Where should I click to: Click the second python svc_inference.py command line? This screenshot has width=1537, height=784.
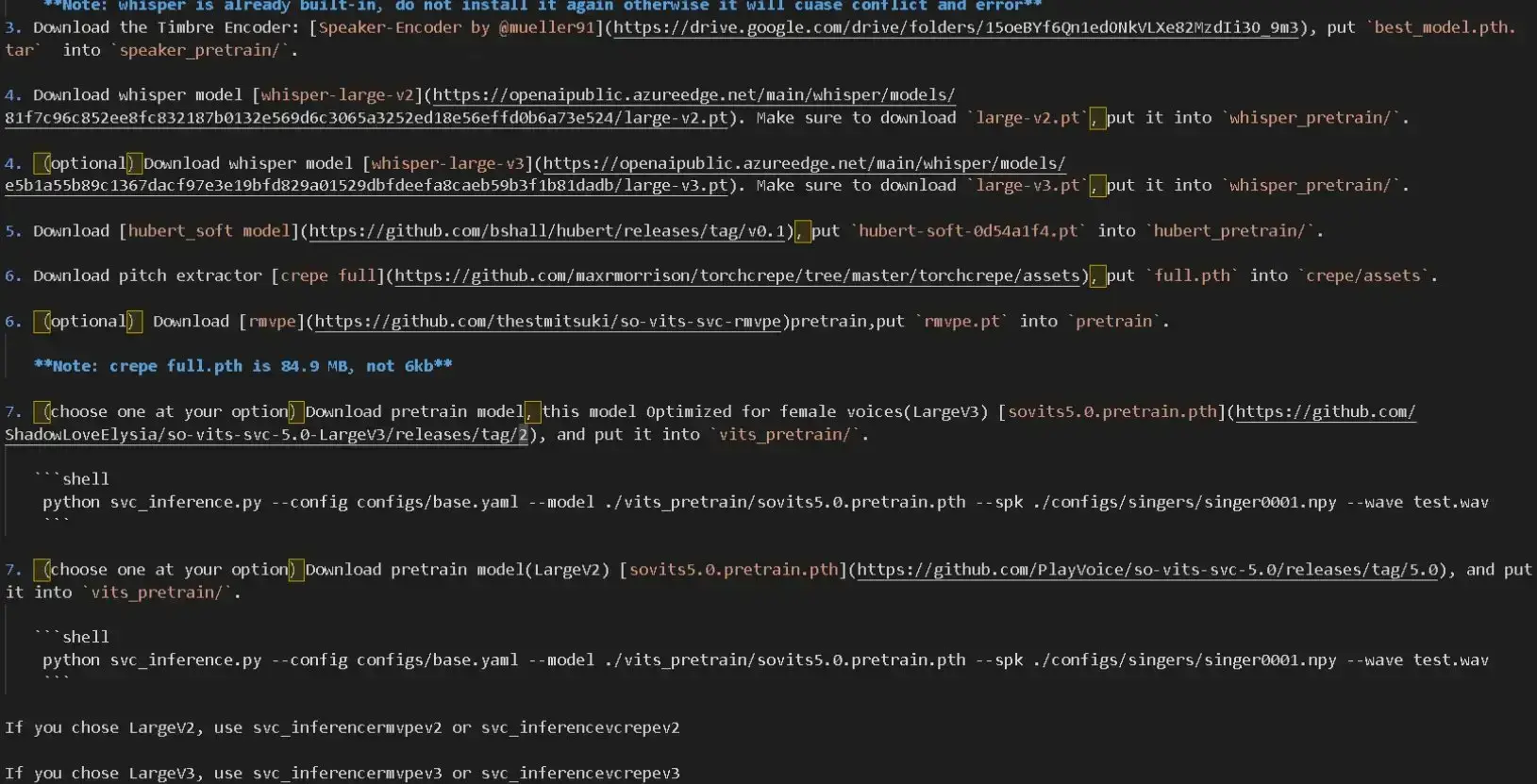click(765, 660)
